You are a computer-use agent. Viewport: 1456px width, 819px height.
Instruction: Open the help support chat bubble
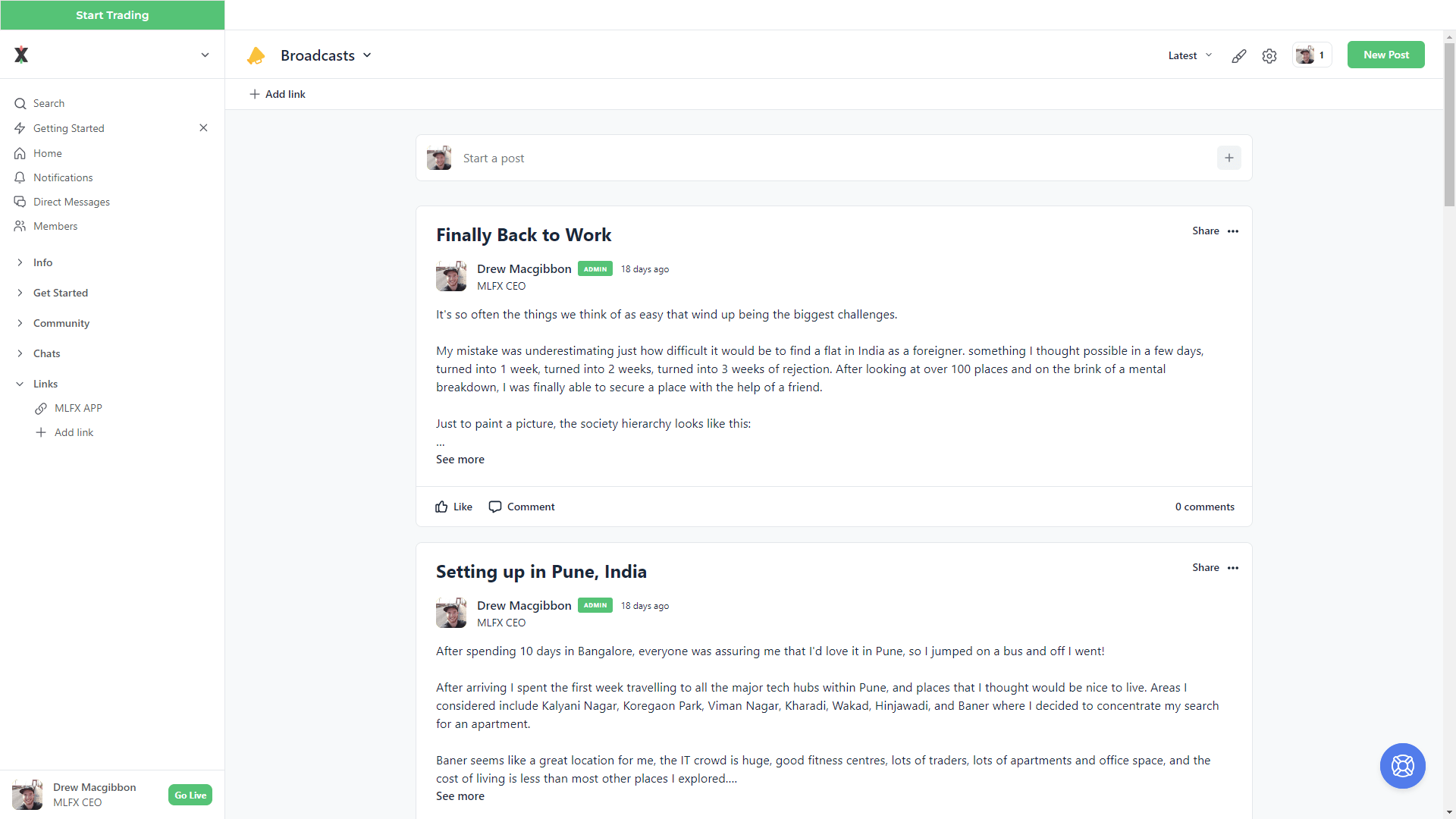click(1402, 766)
